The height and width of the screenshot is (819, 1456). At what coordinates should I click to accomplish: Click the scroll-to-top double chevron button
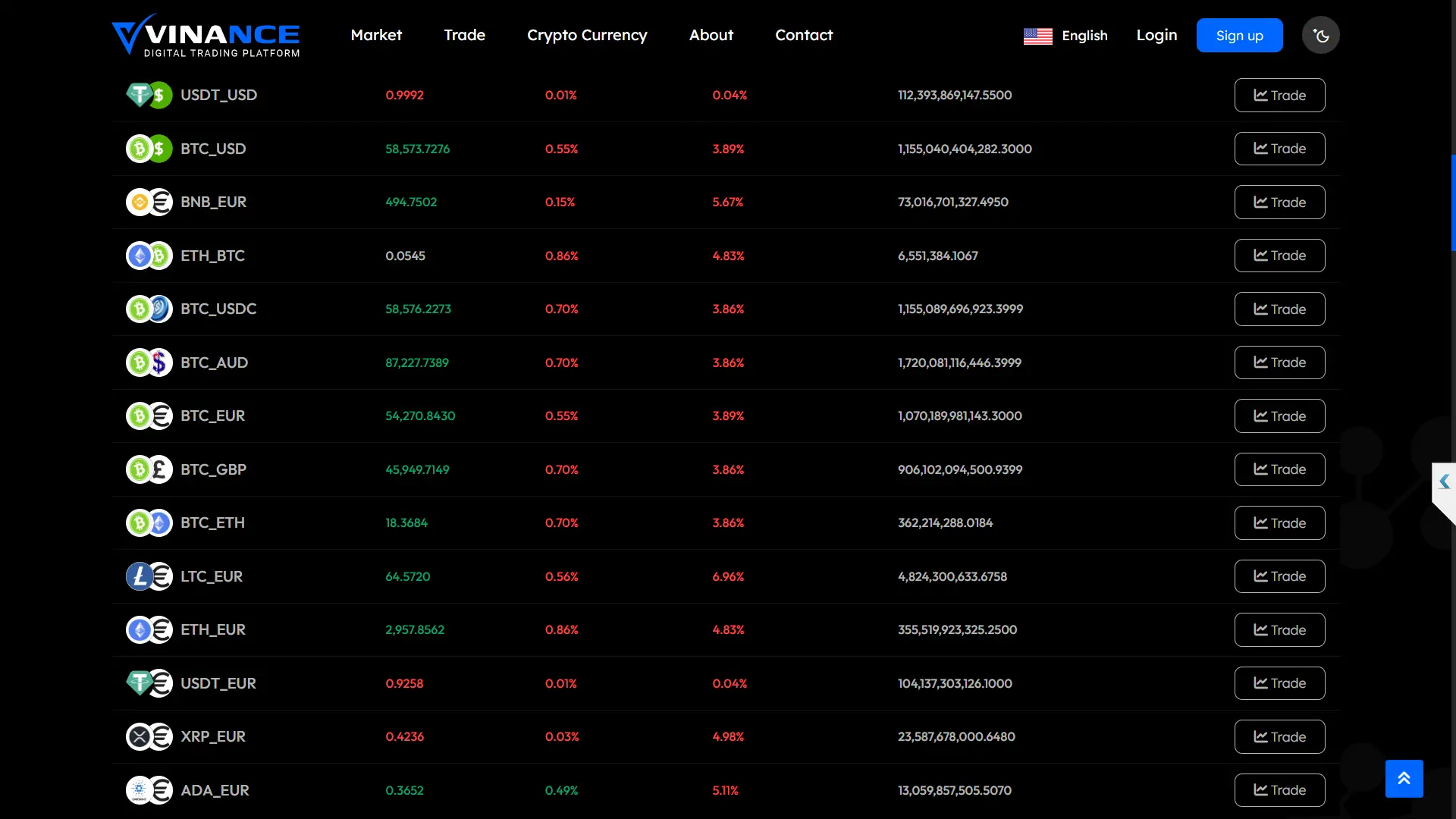tap(1404, 778)
